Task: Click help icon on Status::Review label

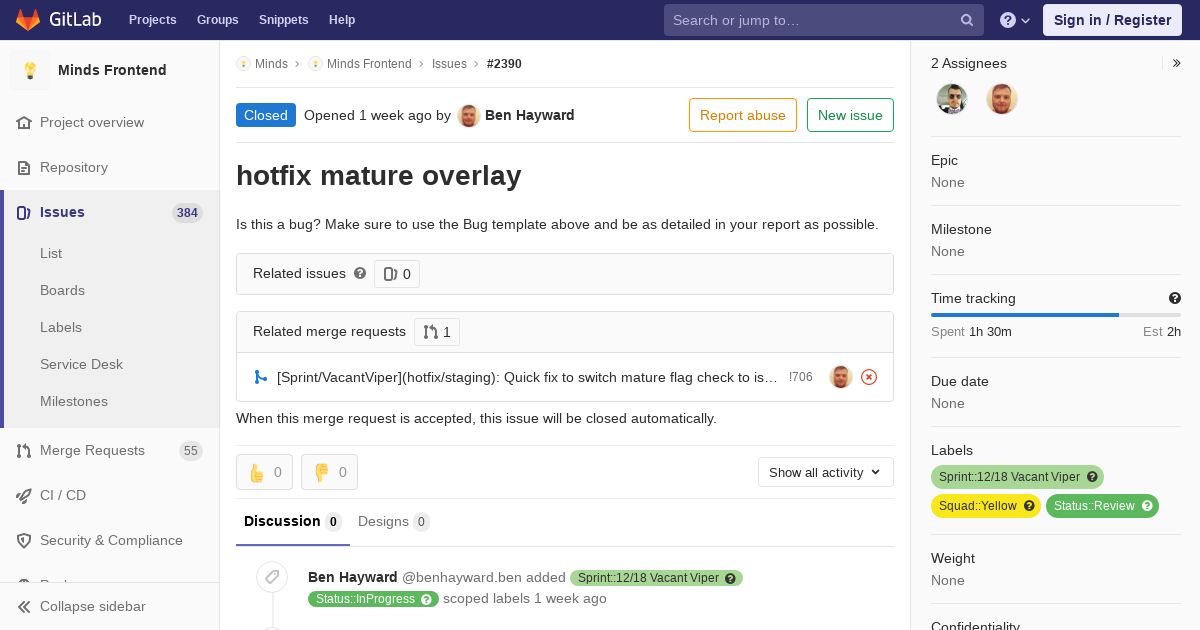Action: [1147, 506]
